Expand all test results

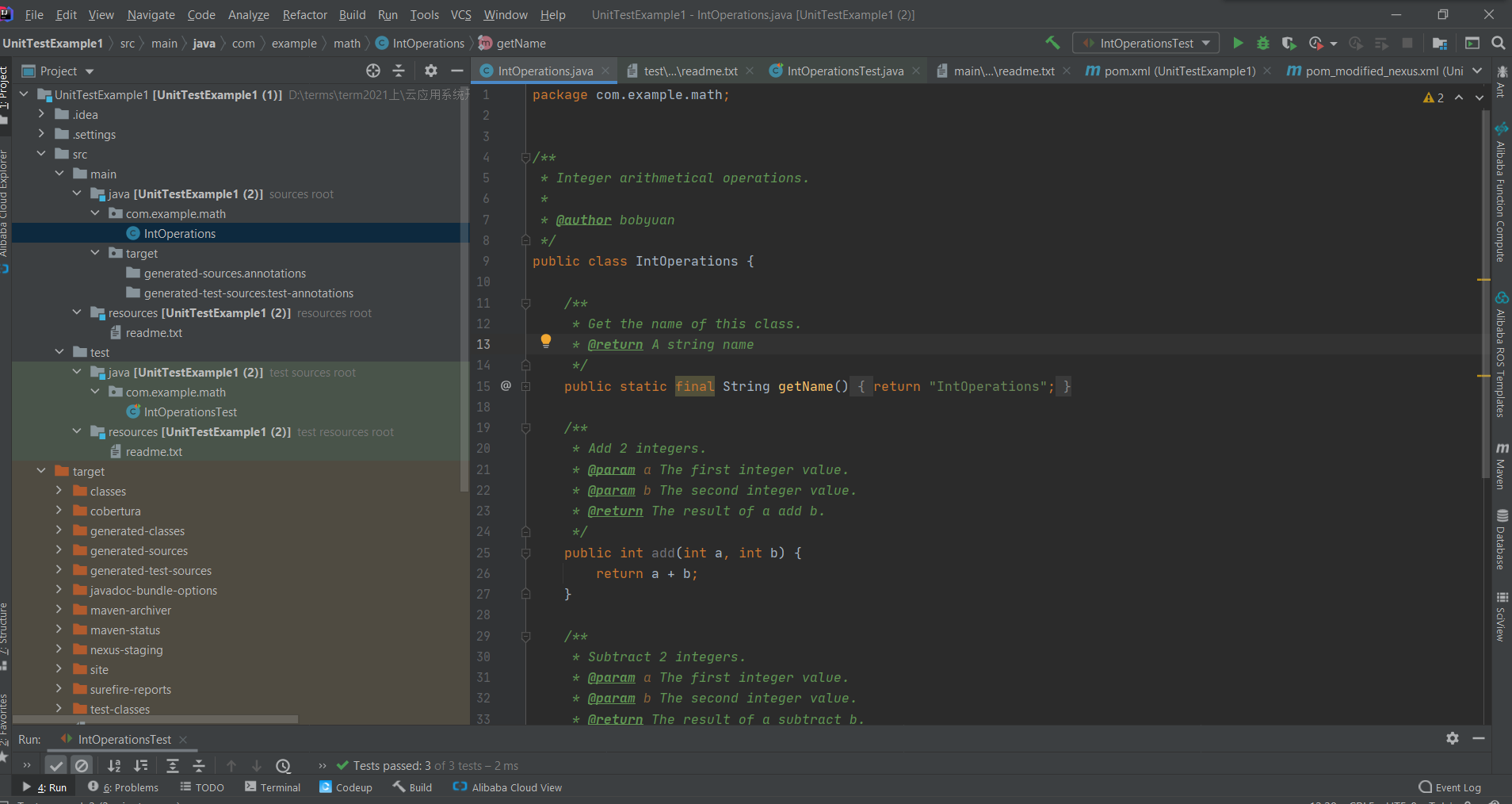(172, 765)
